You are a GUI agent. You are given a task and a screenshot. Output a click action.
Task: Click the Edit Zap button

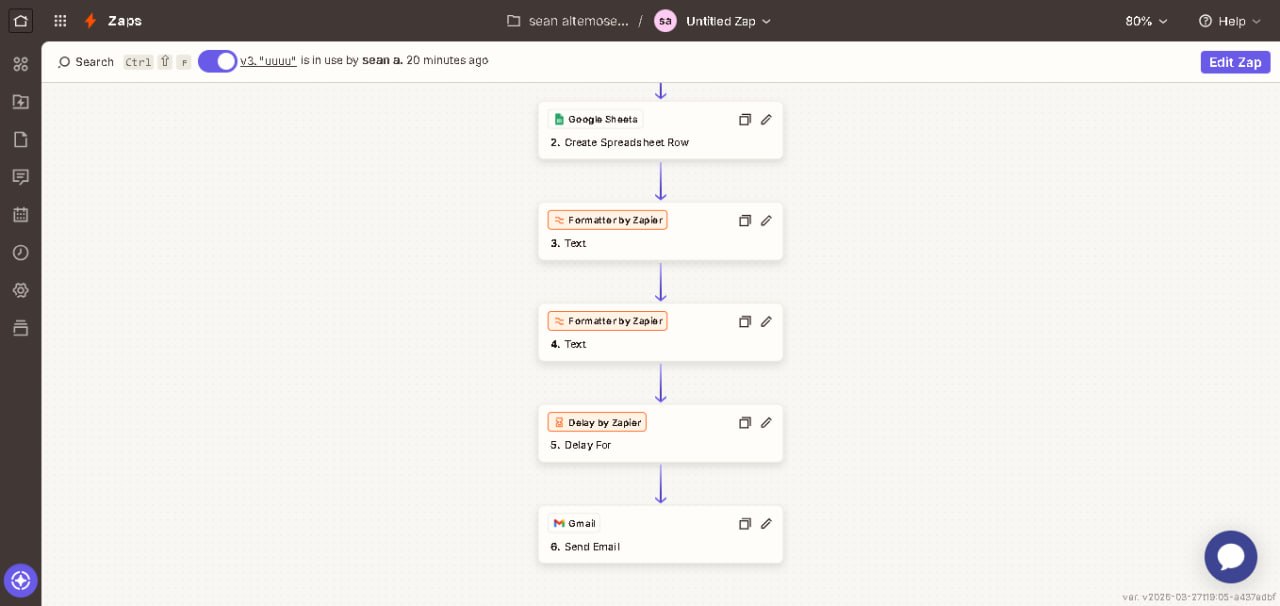click(1235, 62)
